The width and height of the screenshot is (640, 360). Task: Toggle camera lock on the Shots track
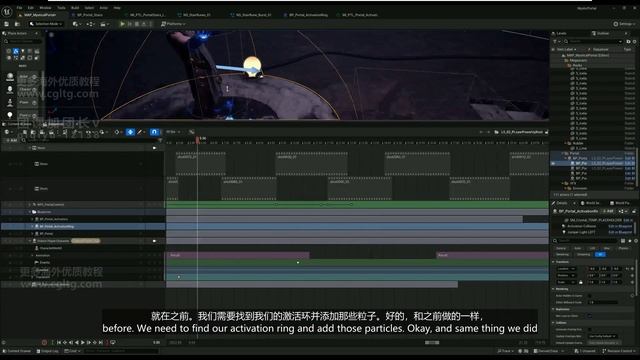coord(154,148)
